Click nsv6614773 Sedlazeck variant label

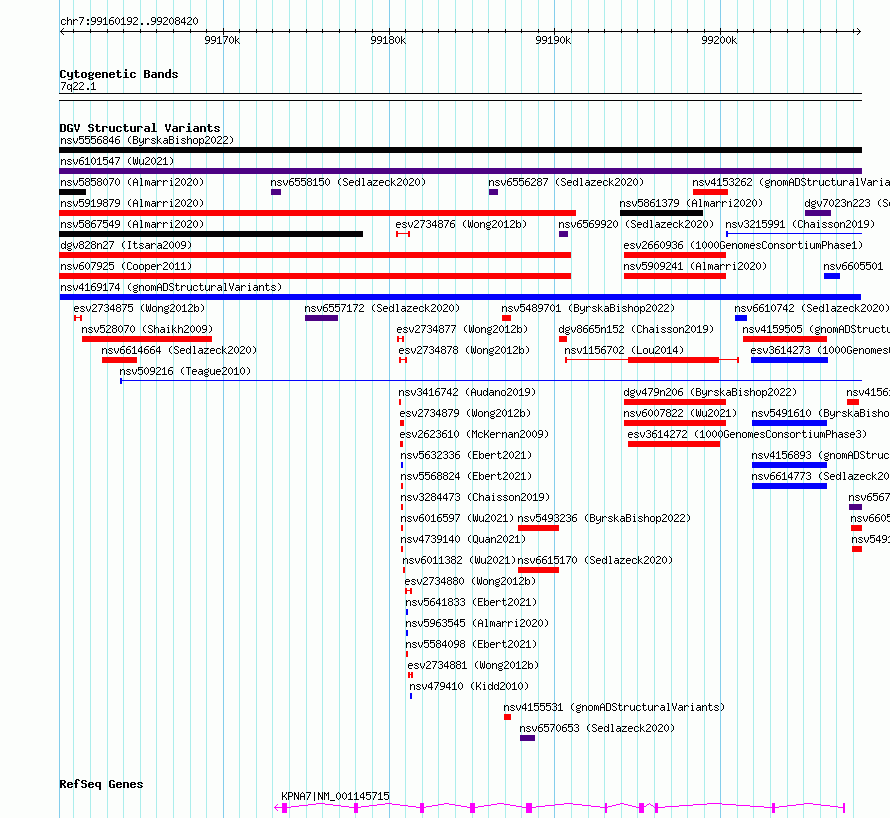(820, 476)
